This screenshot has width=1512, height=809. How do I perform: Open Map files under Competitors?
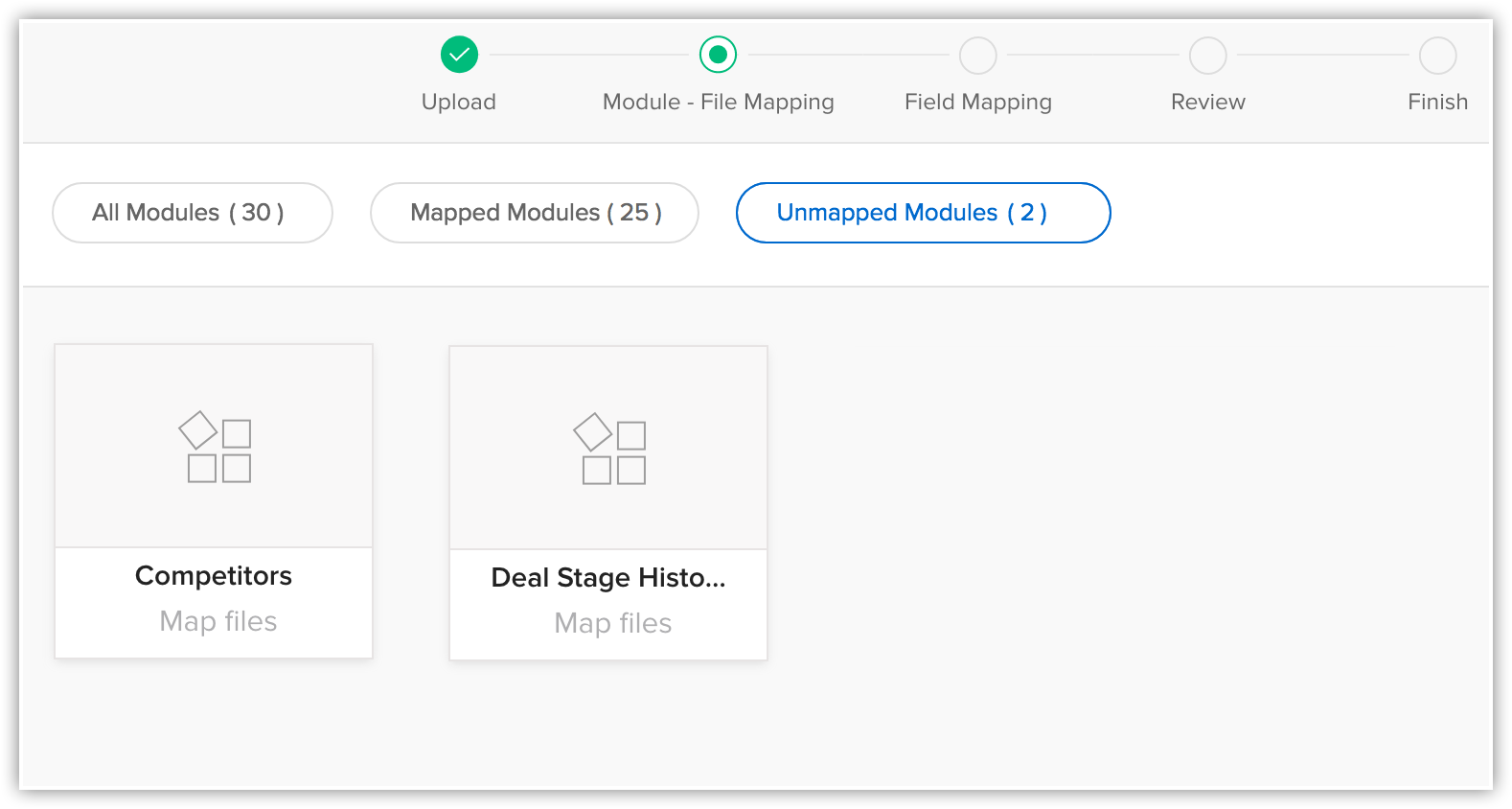[x=218, y=621]
